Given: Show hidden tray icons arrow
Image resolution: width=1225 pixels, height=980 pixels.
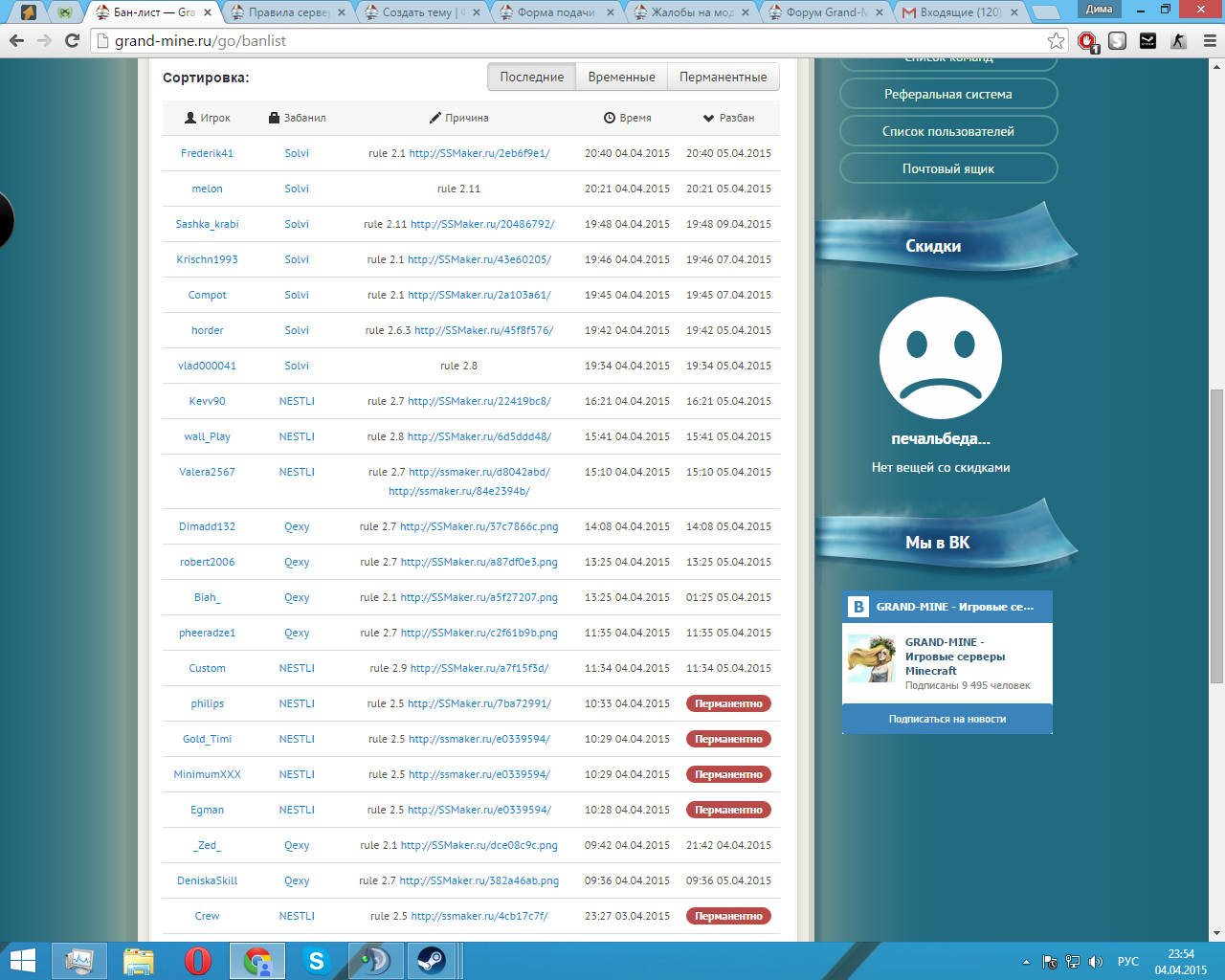Looking at the screenshot, I should (1026, 962).
